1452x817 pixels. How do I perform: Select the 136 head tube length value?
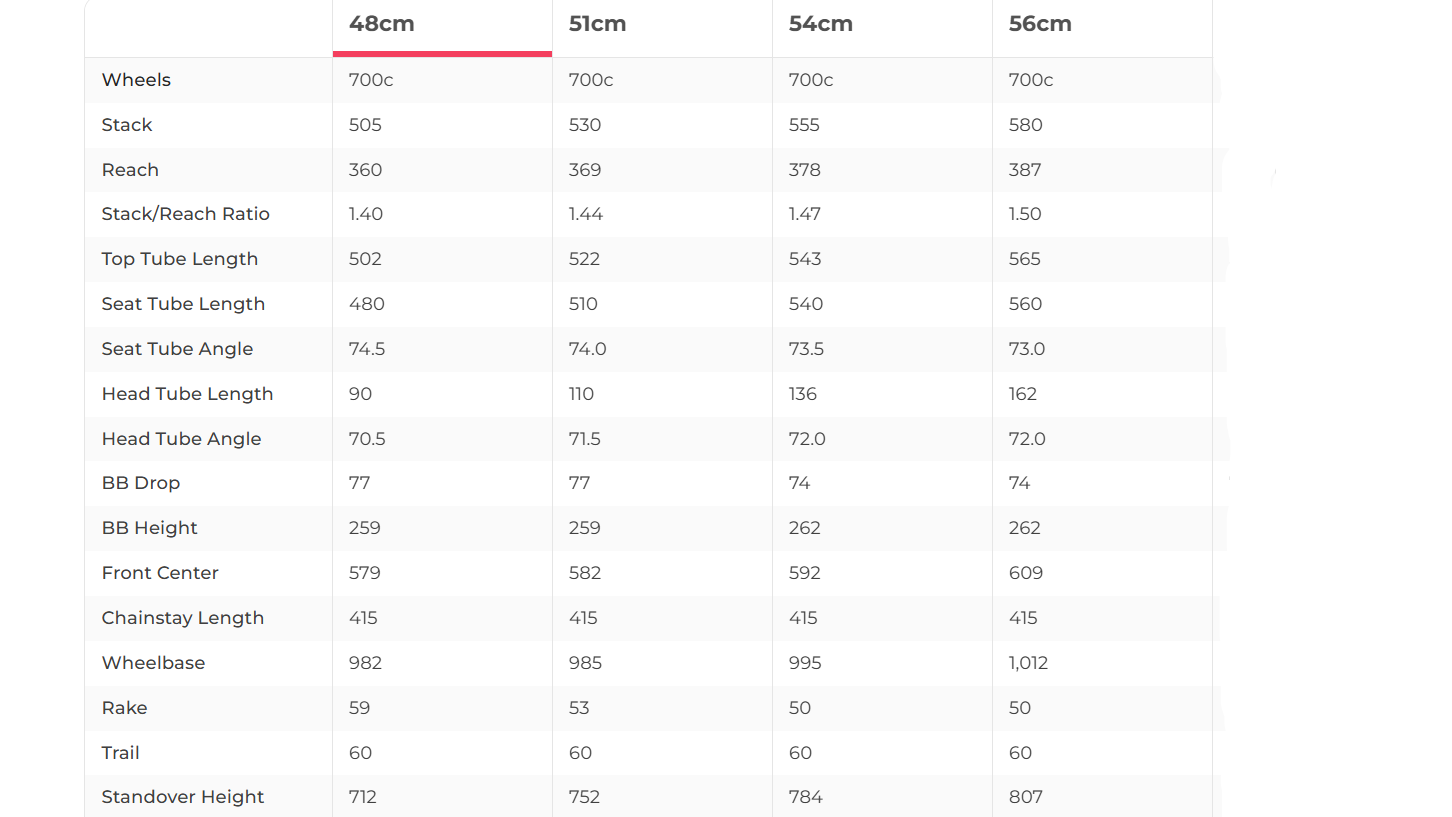[x=803, y=394]
